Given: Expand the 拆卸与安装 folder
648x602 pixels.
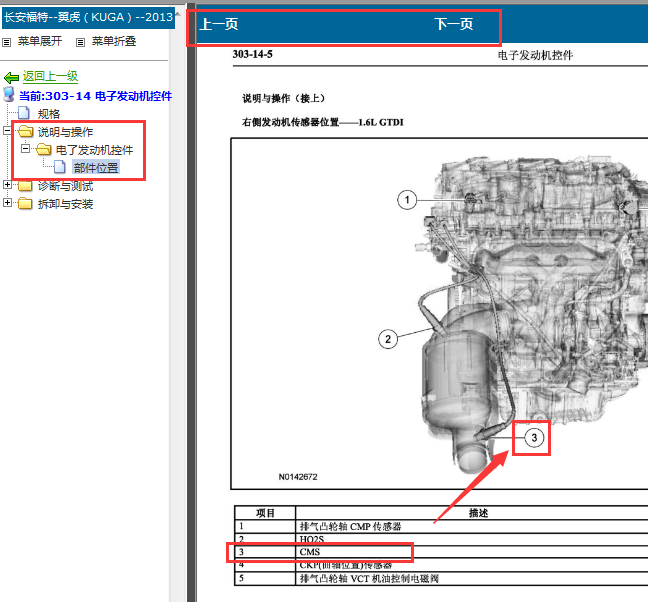Looking at the screenshot, I should point(7,202).
